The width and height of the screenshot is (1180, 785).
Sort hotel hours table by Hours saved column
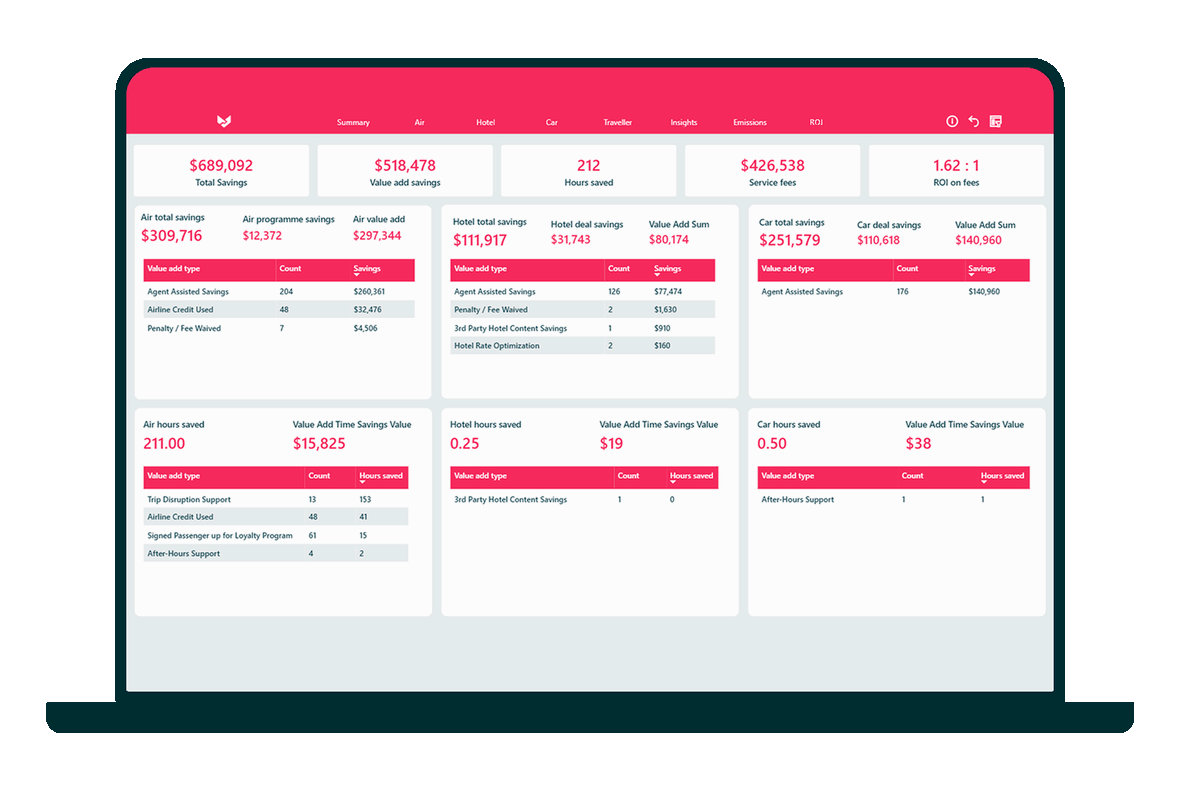pos(692,476)
